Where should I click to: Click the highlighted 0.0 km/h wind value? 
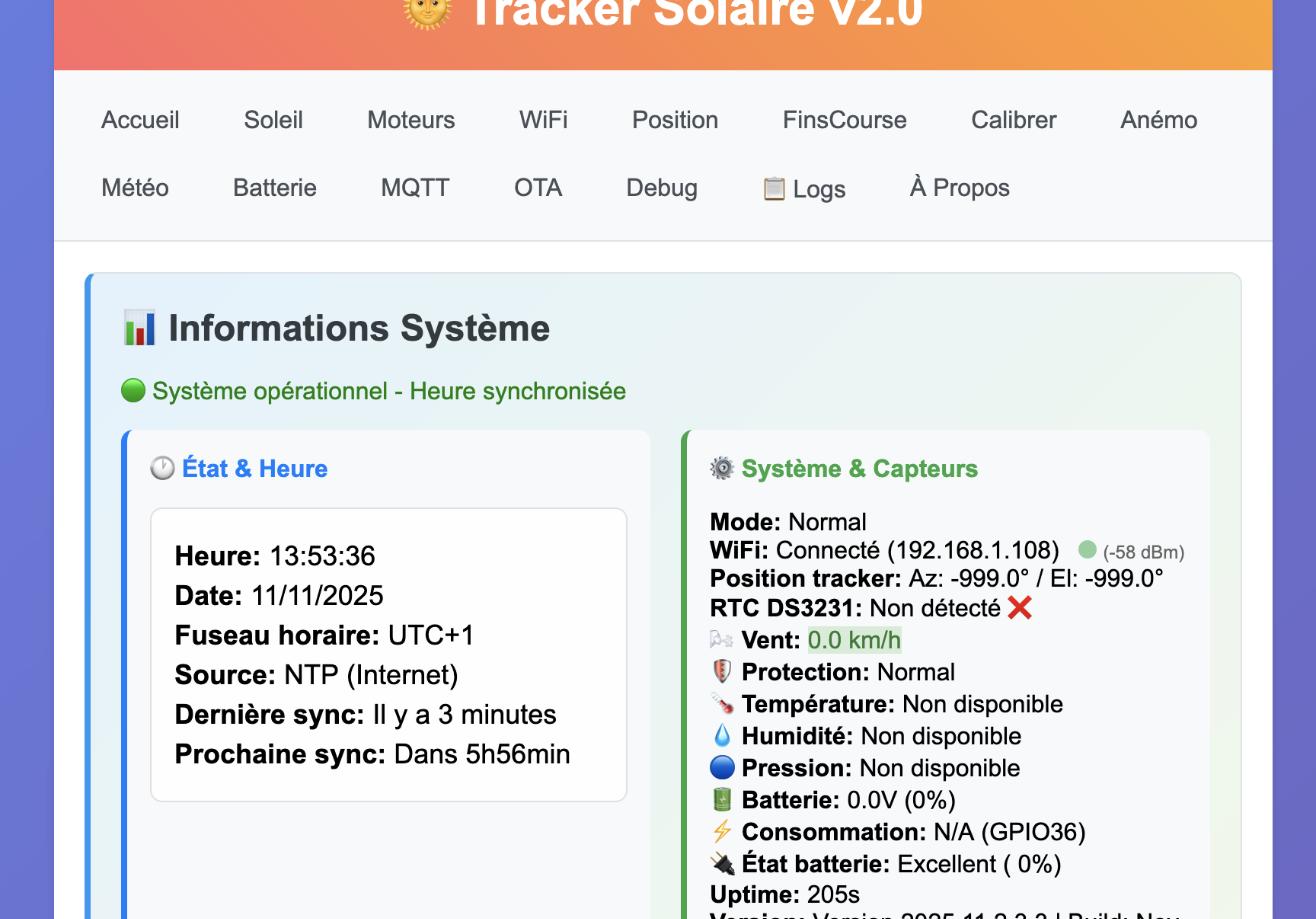tap(854, 640)
